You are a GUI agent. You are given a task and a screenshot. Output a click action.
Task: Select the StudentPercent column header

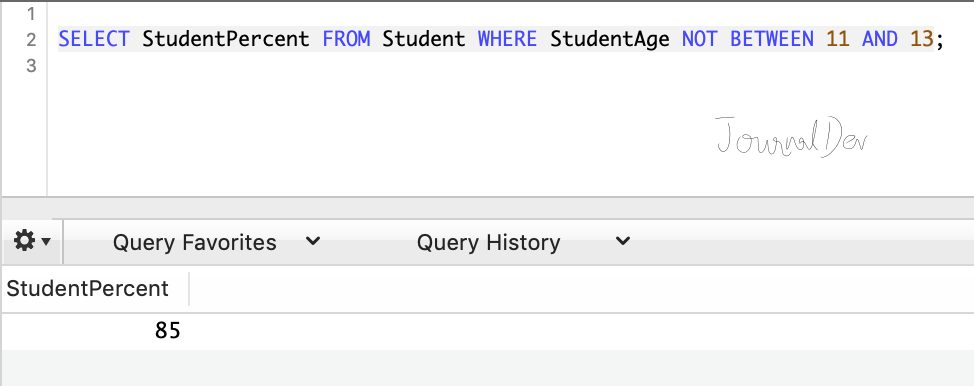(88, 288)
